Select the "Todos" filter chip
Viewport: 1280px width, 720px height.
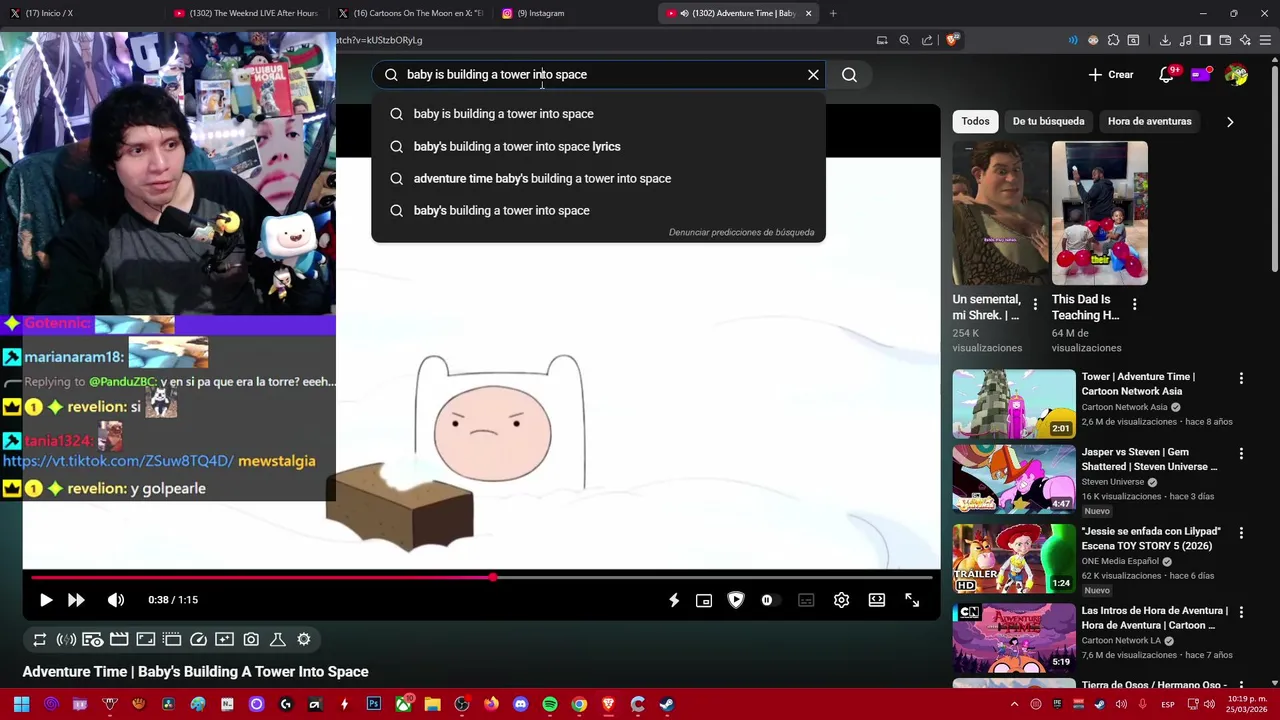click(975, 121)
